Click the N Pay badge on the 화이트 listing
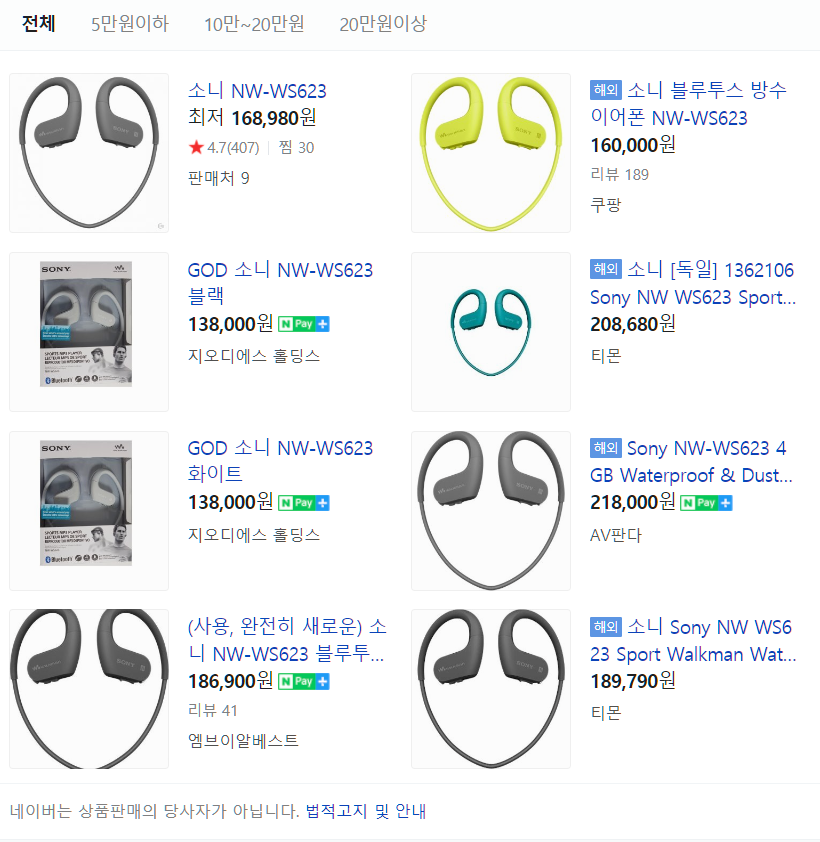This screenshot has width=820, height=842. [303, 503]
